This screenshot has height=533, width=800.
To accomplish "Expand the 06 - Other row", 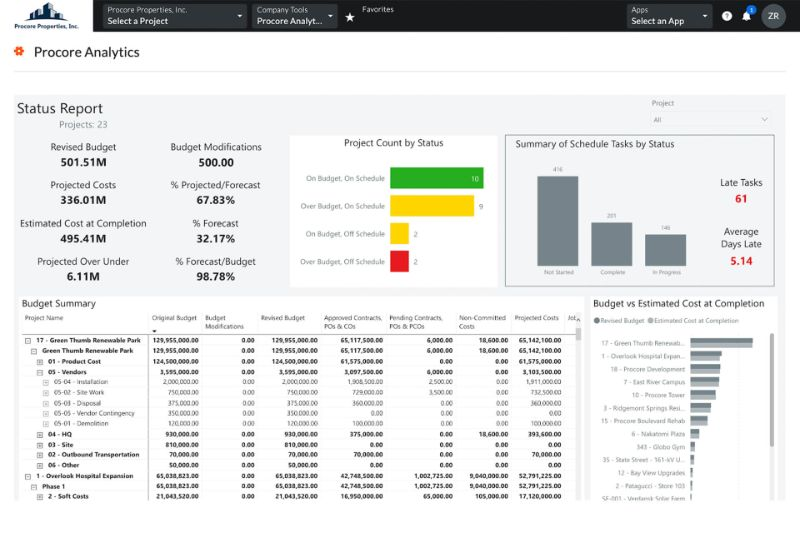I will (40, 466).
